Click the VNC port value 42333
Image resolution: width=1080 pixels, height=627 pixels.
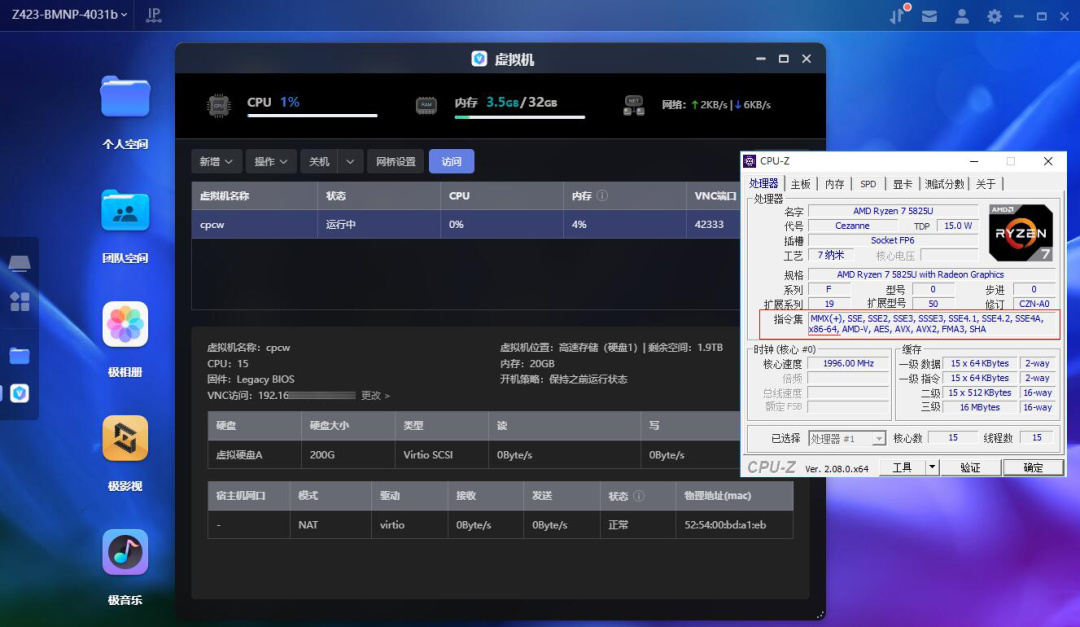point(709,225)
